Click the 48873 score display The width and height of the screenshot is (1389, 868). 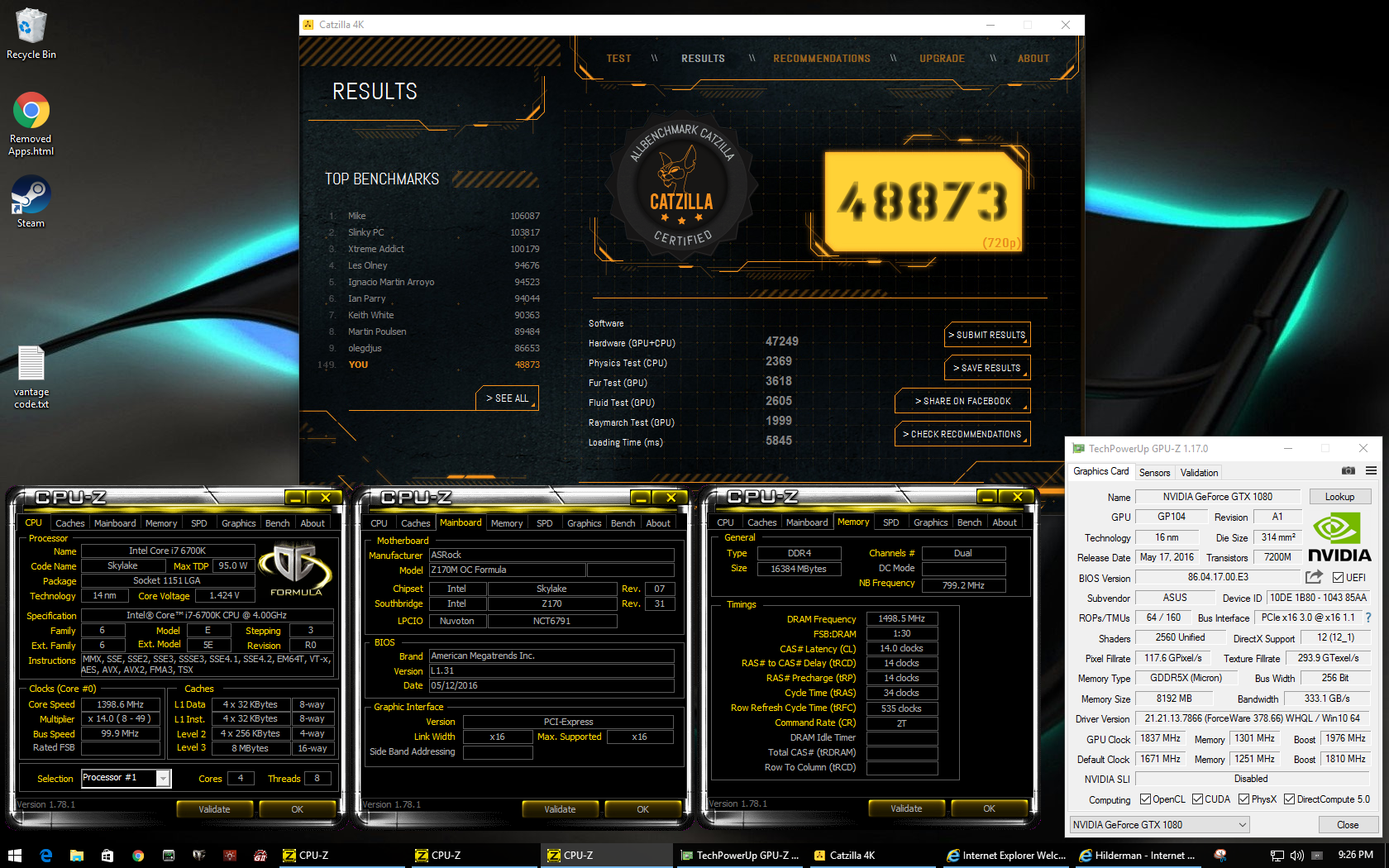(923, 202)
